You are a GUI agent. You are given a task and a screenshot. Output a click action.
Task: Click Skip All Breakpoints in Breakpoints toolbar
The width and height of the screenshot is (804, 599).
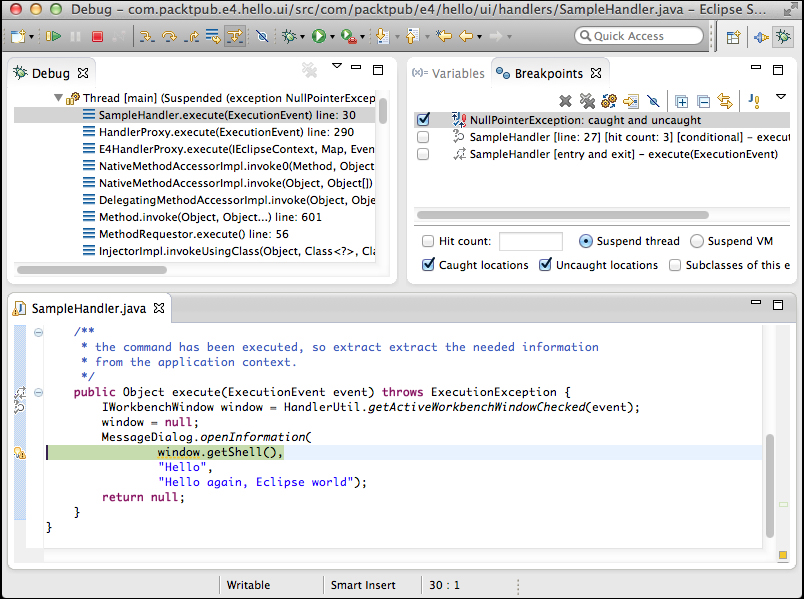pos(653,101)
